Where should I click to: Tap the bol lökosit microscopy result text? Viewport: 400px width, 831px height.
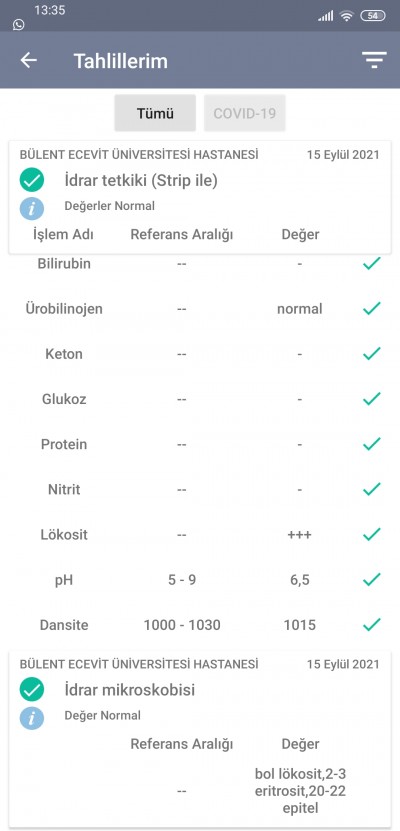pyautogui.click(x=300, y=790)
